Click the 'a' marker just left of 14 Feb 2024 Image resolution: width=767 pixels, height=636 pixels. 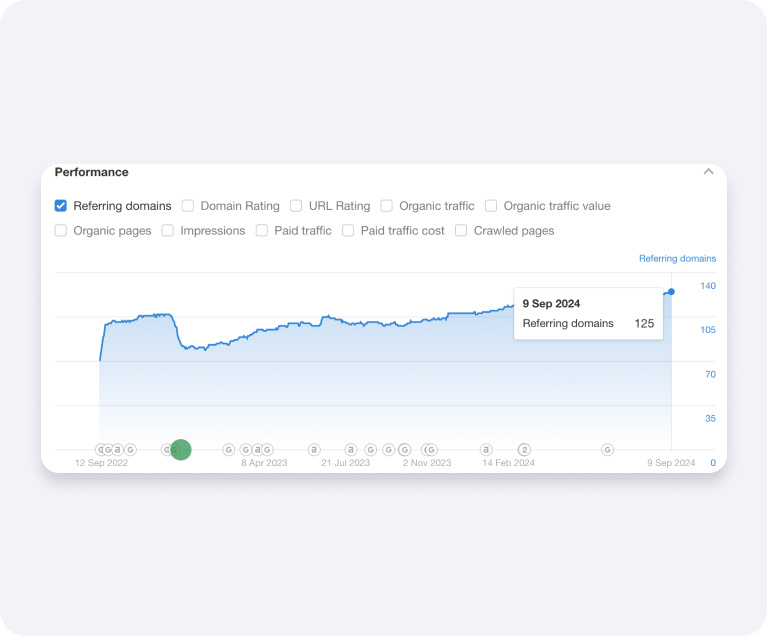(x=486, y=450)
